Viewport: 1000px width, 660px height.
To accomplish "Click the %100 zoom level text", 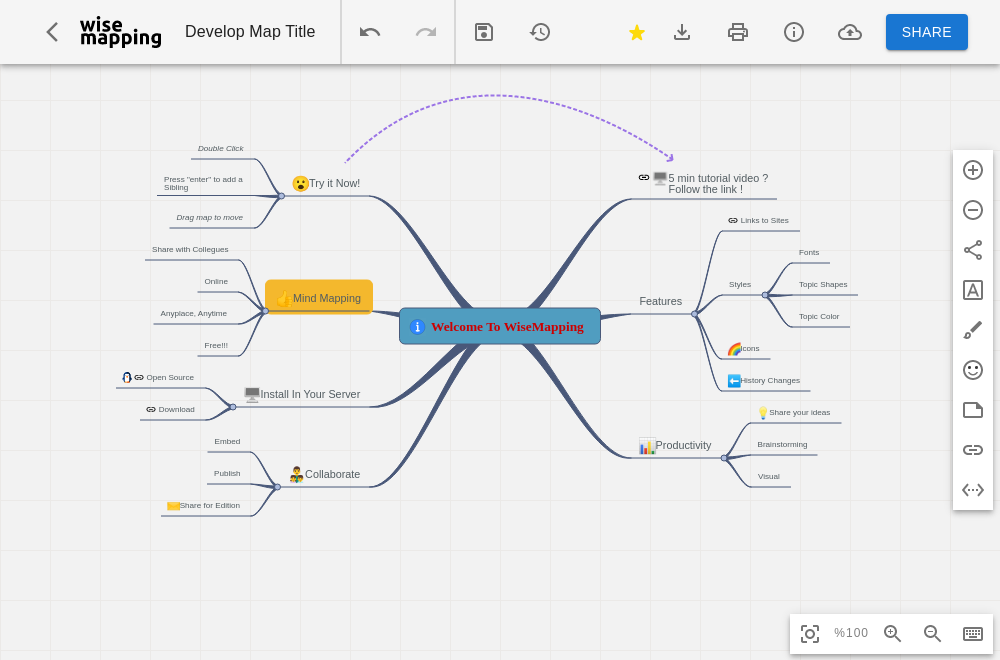I will coord(851,633).
